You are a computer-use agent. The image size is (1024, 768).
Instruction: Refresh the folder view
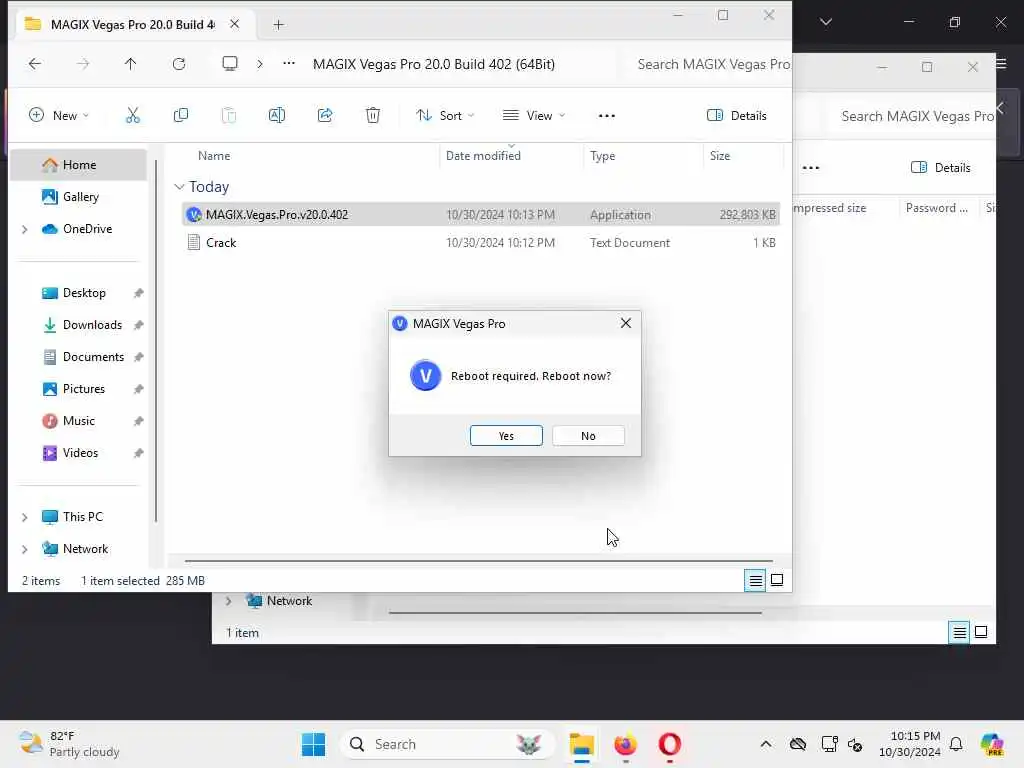179,63
